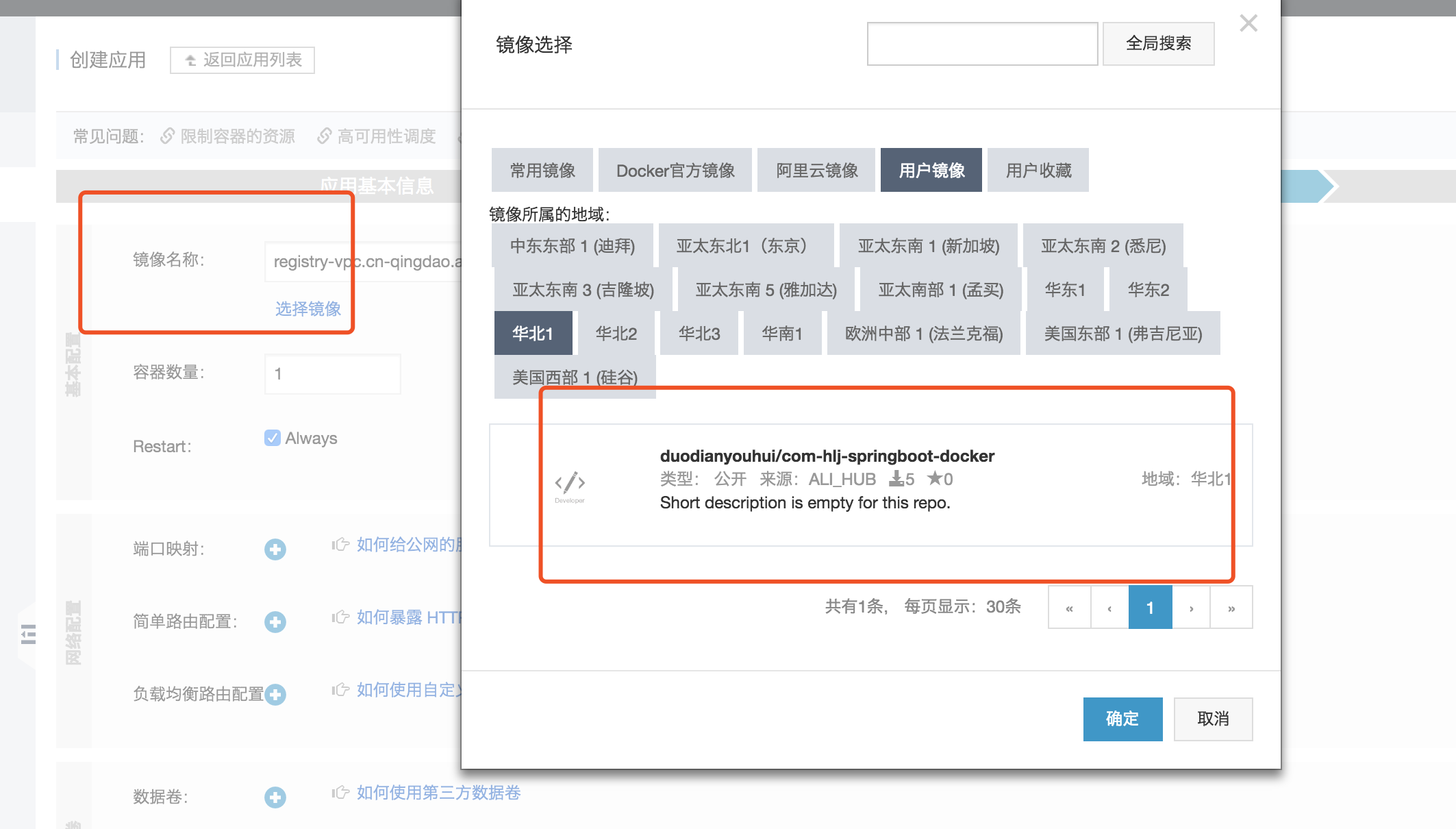Go to next page arrow in pagination
The height and width of the screenshot is (829, 1456).
point(1191,608)
